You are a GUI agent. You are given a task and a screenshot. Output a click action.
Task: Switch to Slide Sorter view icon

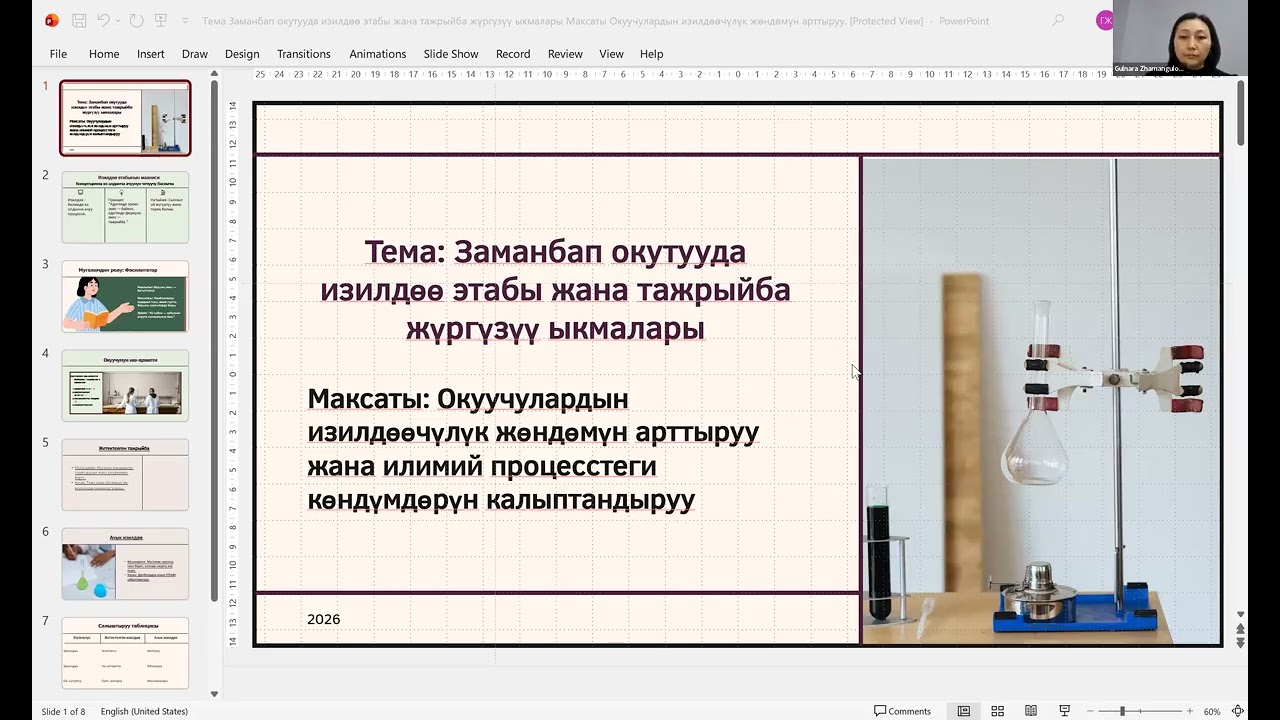click(x=997, y=711)
